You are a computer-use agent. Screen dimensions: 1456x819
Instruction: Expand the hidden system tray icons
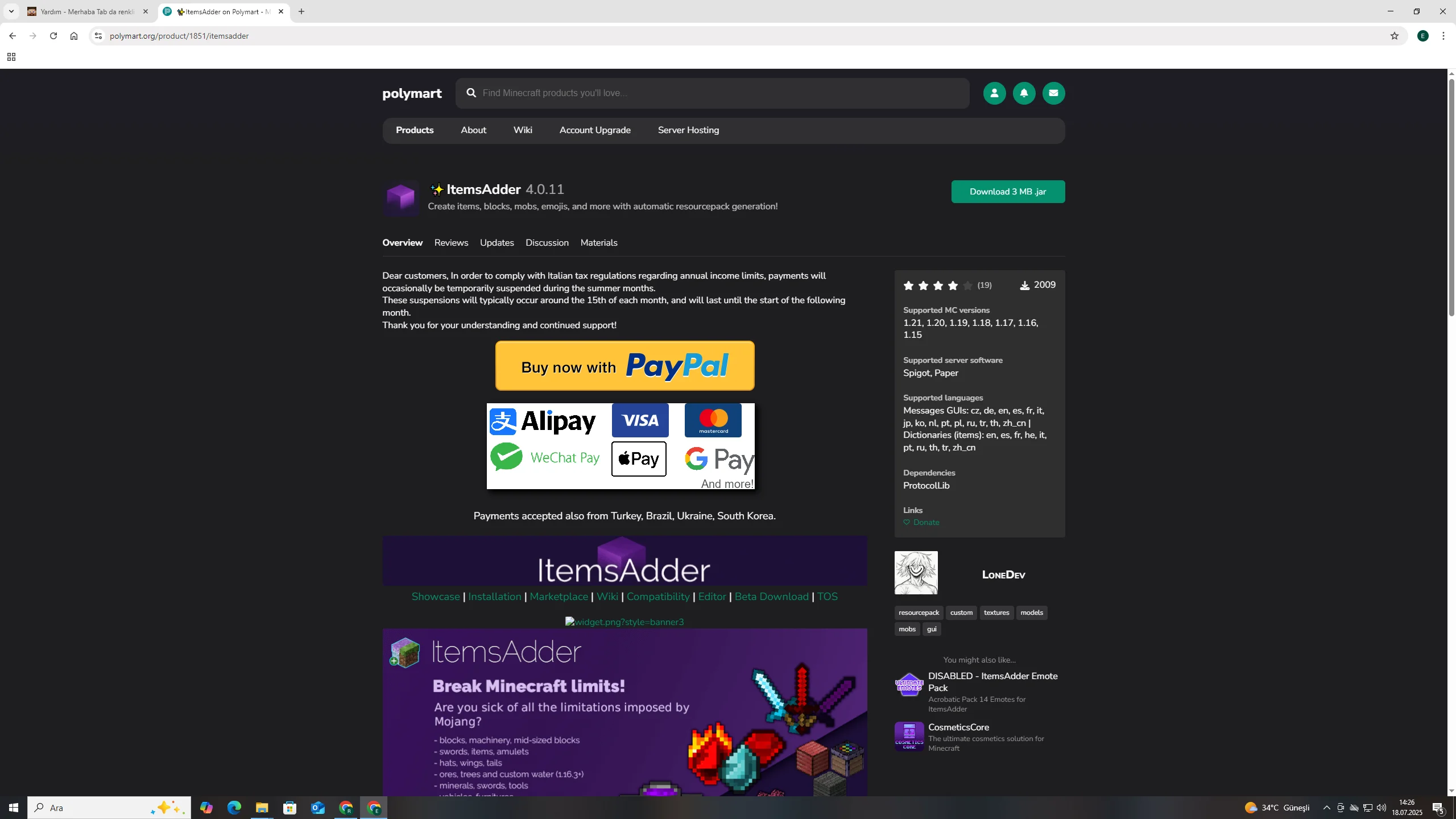click(1327, 808)
